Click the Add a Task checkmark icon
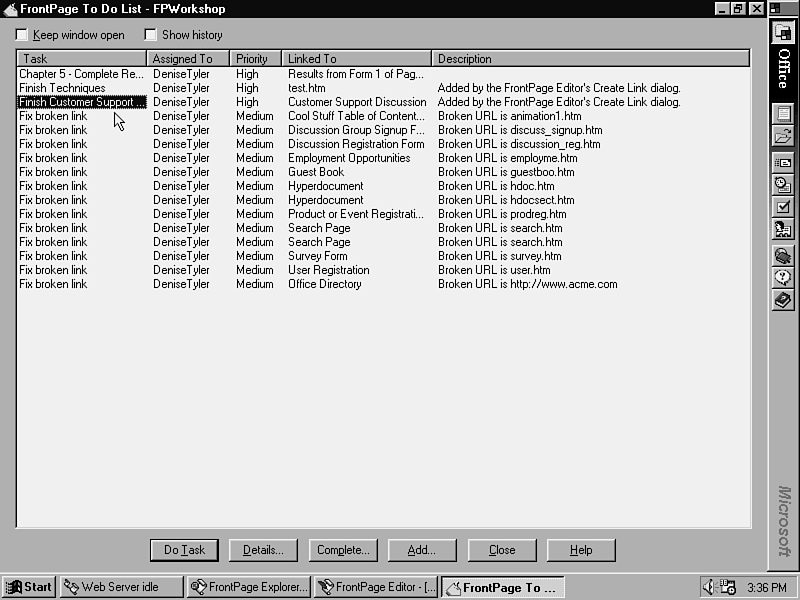800x600 pixels. tap(783, 207)
